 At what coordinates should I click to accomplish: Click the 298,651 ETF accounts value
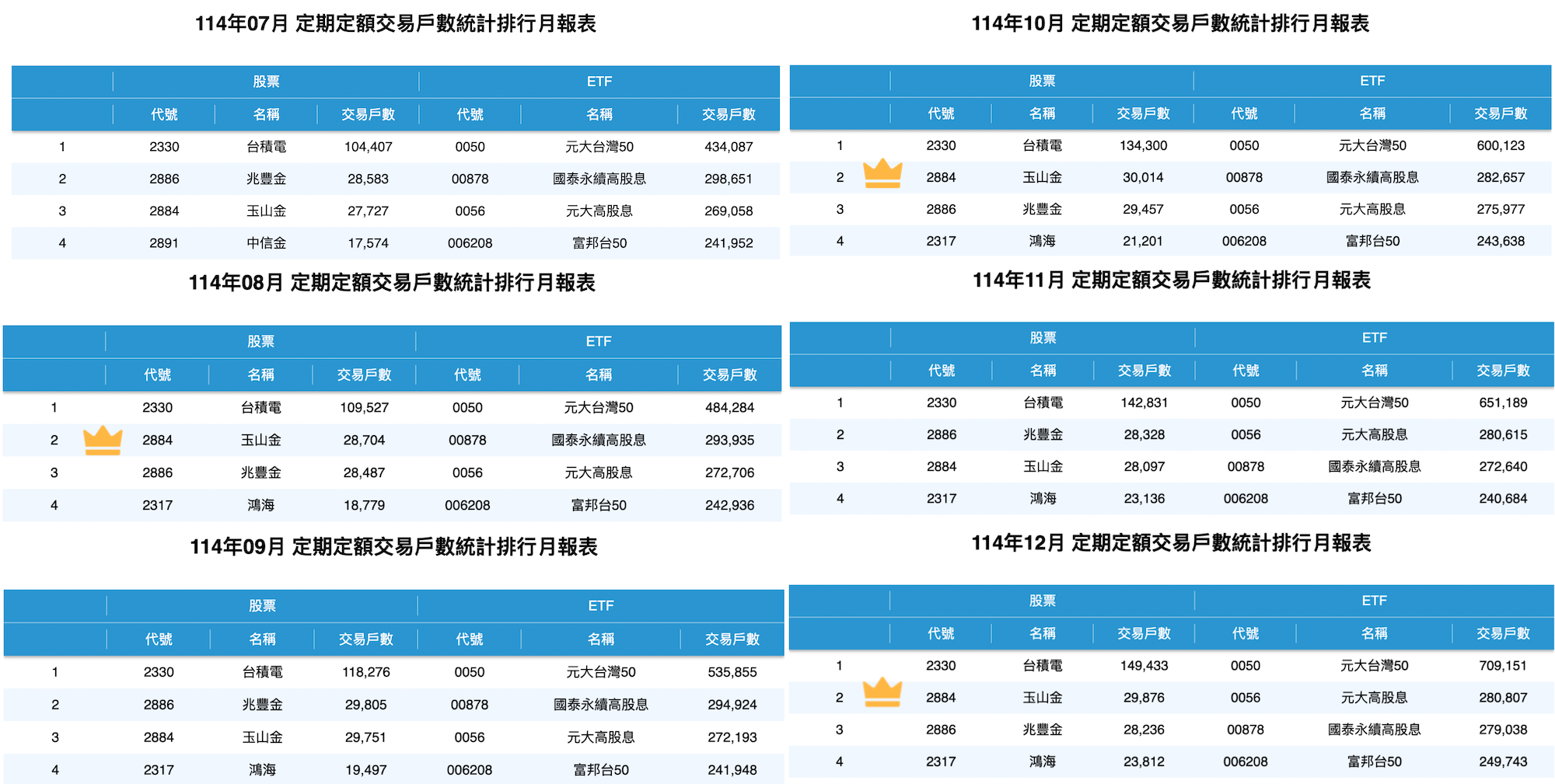[x=729, y=179]
